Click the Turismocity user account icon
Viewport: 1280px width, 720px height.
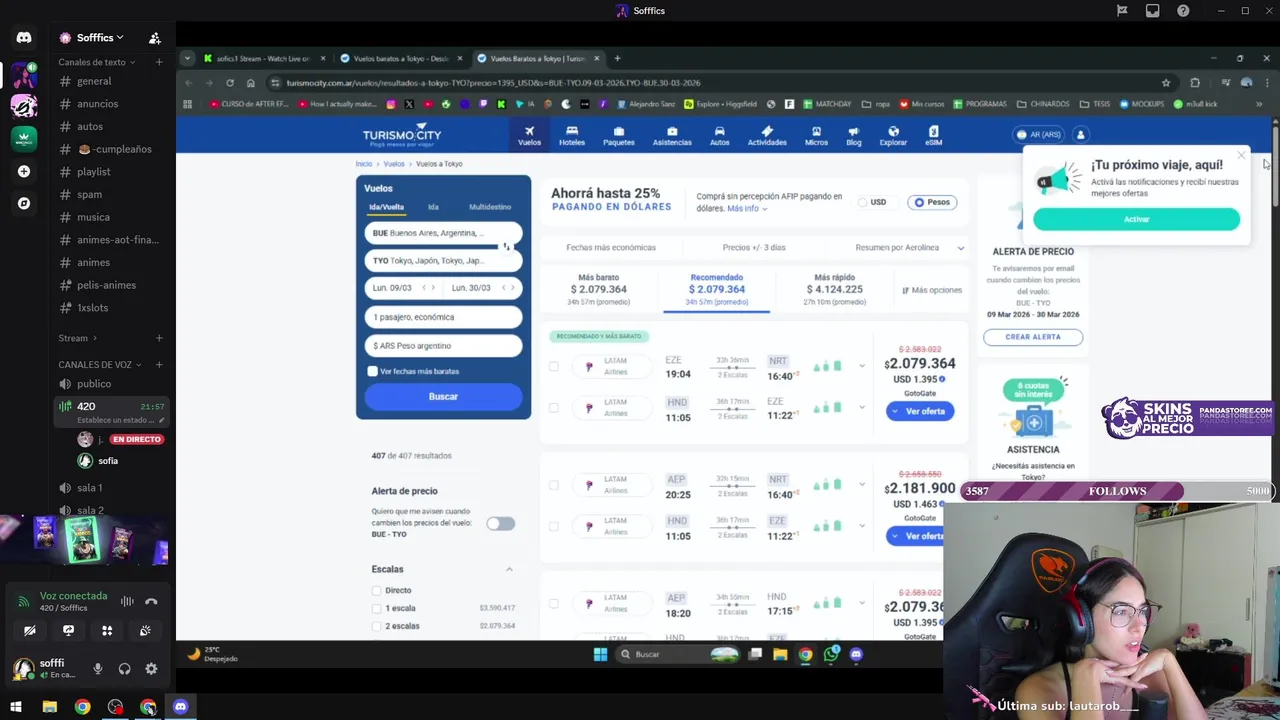1080,134
